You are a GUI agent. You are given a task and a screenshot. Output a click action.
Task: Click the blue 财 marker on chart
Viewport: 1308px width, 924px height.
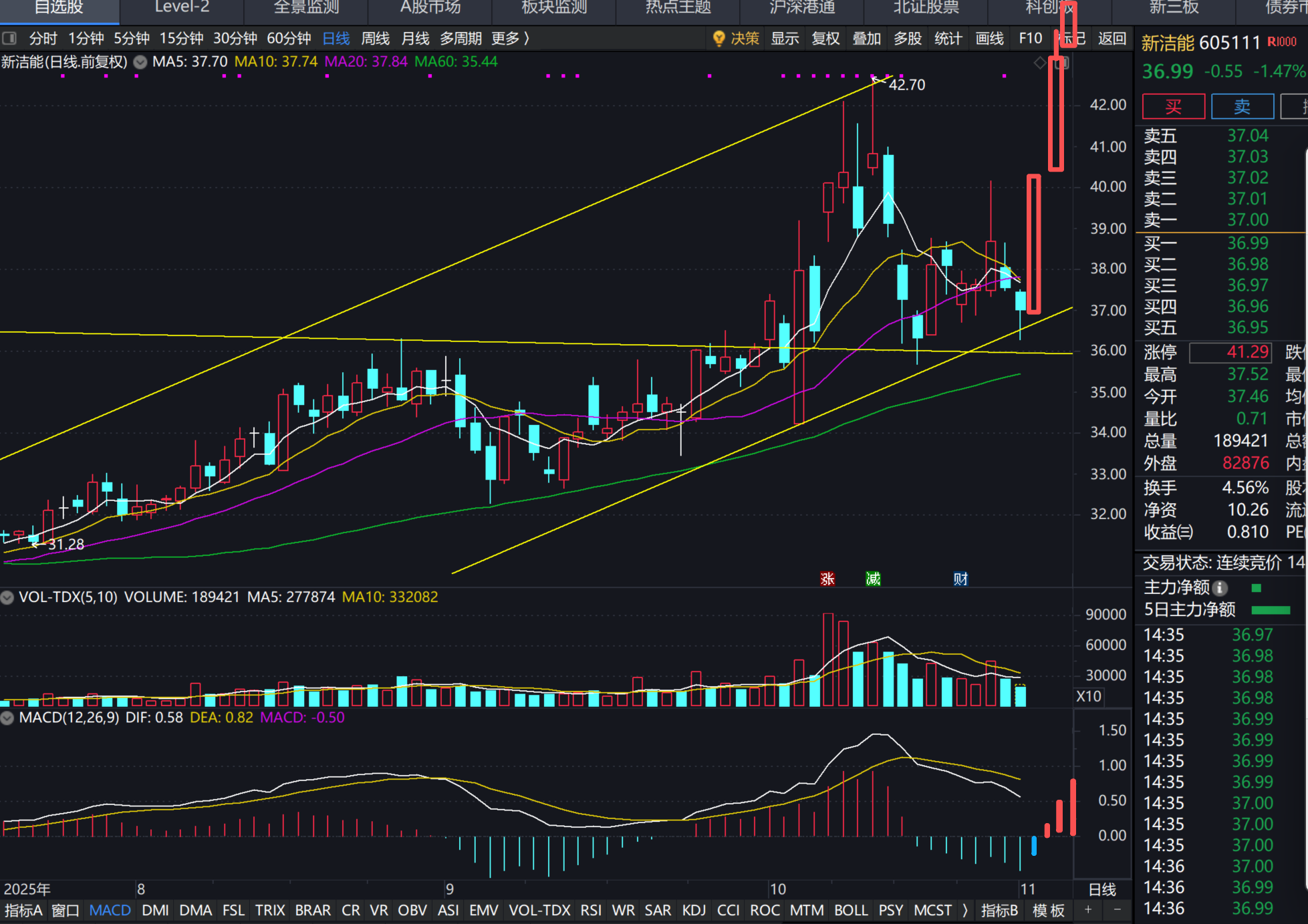pyautogui.click(x=960, y=579)
